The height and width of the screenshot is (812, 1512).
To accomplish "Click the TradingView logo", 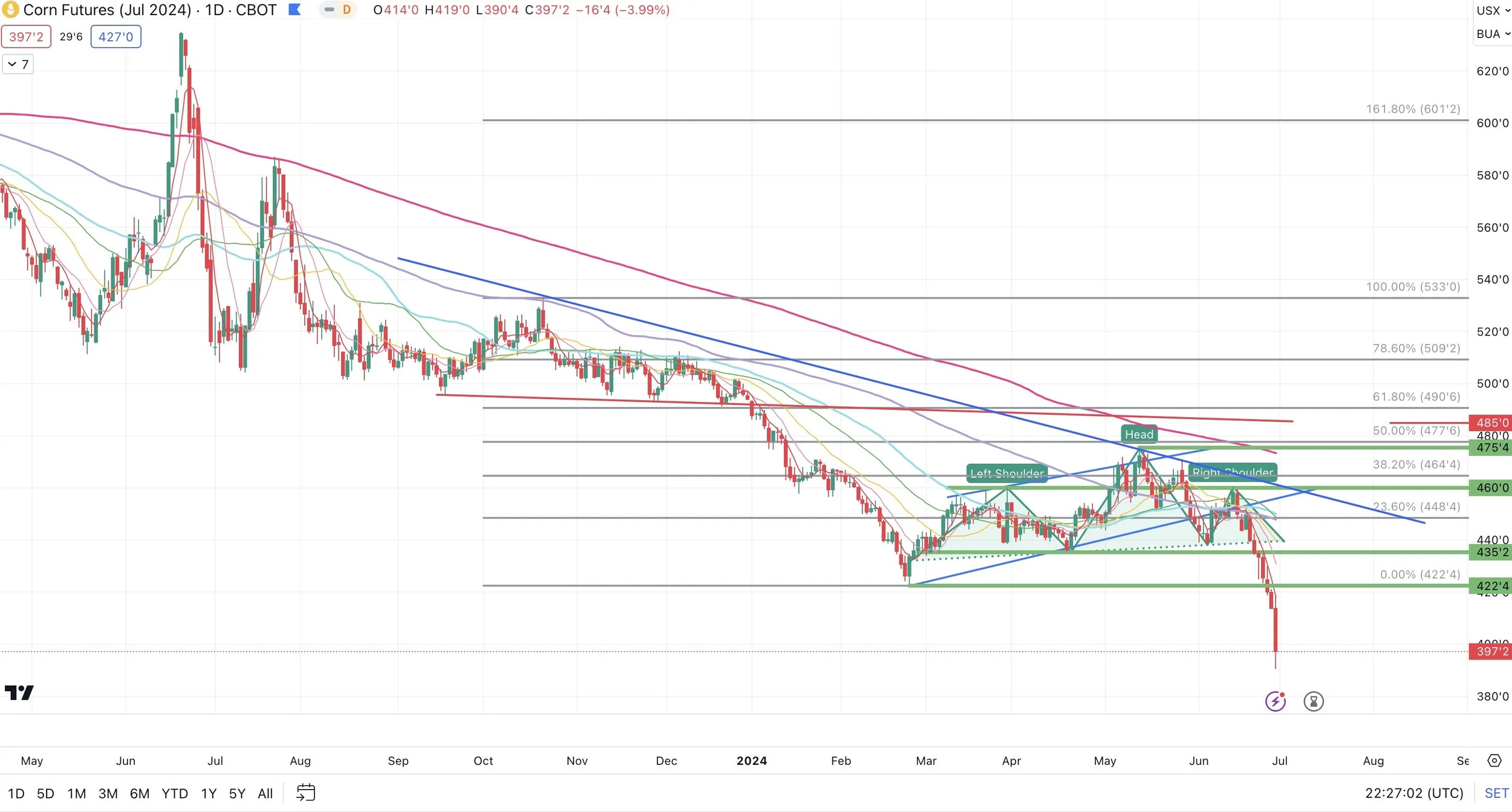I will (x=19, y=692).
